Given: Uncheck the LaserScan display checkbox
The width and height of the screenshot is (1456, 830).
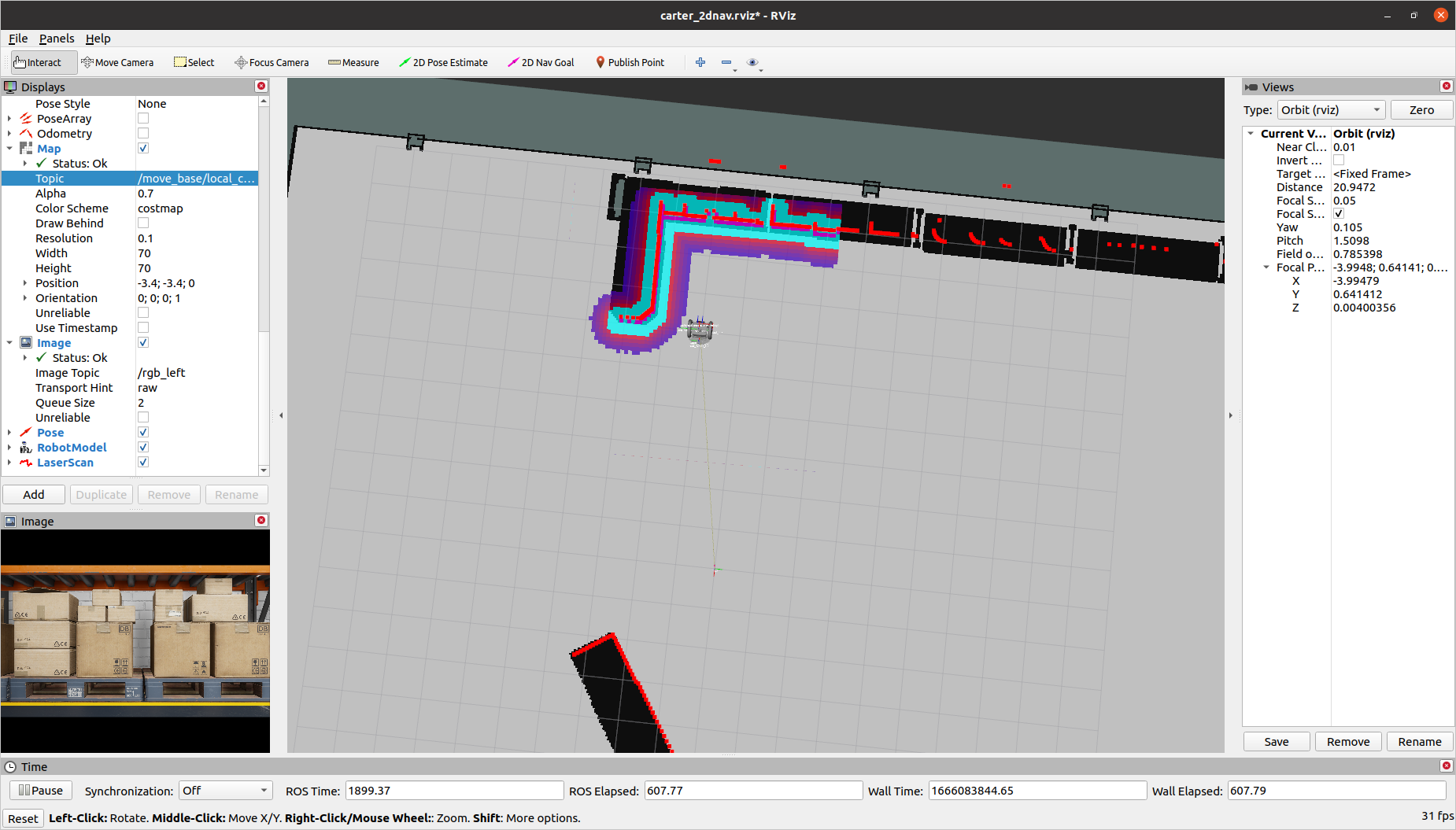Looking at the screenshot, I should click(143, 463).
